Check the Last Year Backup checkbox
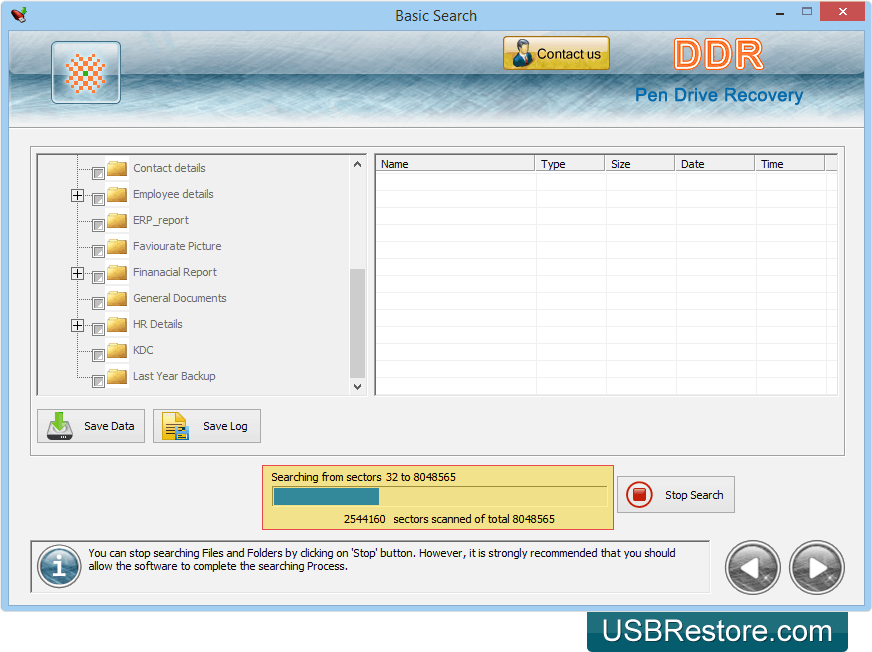Screen dimensions: 872x652 click(98, 381)
